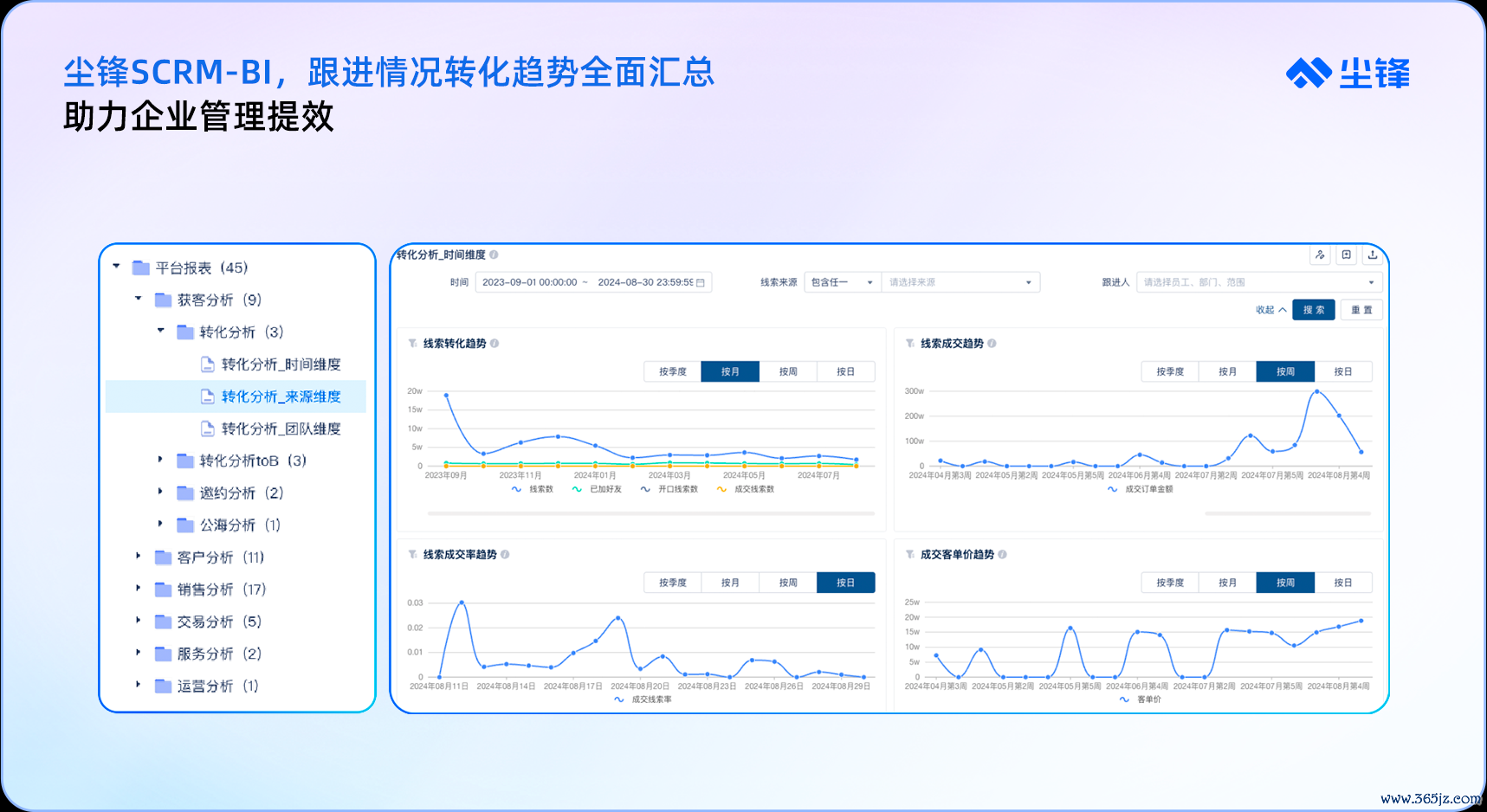This screenshot has width=1487, height=812.
Task: Toggle the 已加好友 legend series
Action: (597, 489)
